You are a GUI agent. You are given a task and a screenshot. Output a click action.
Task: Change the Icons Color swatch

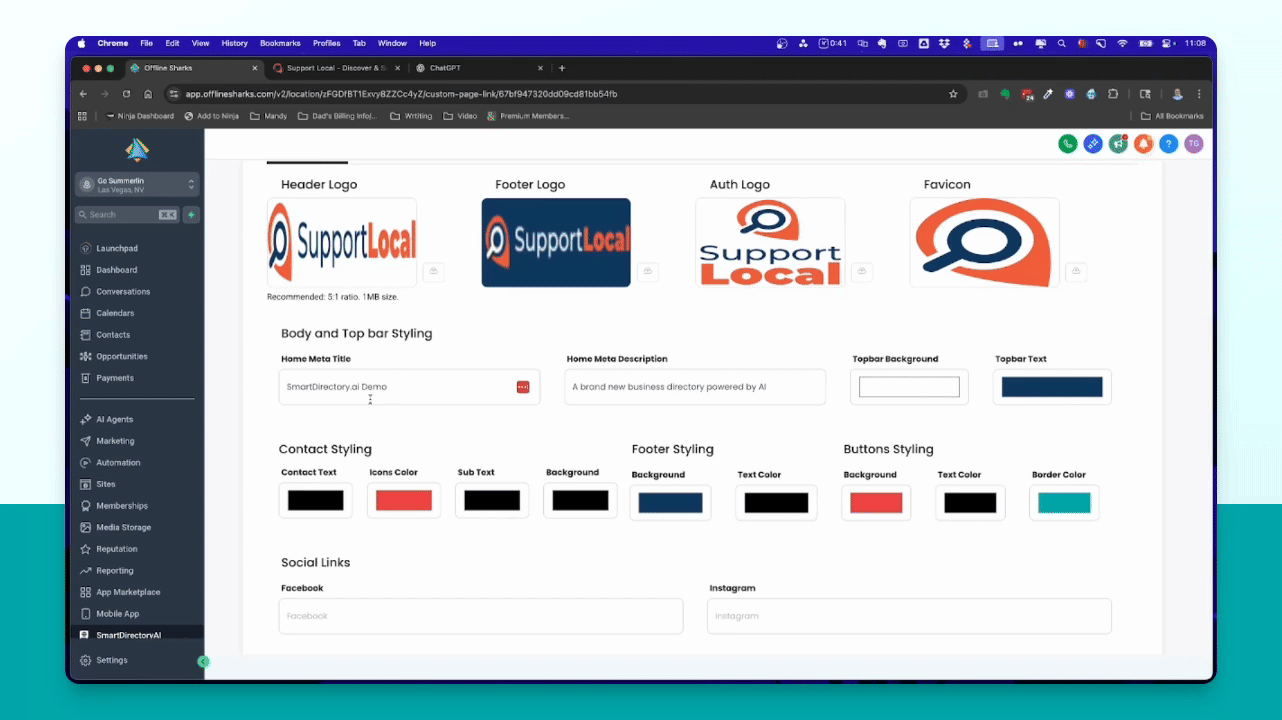click(404, 500)
